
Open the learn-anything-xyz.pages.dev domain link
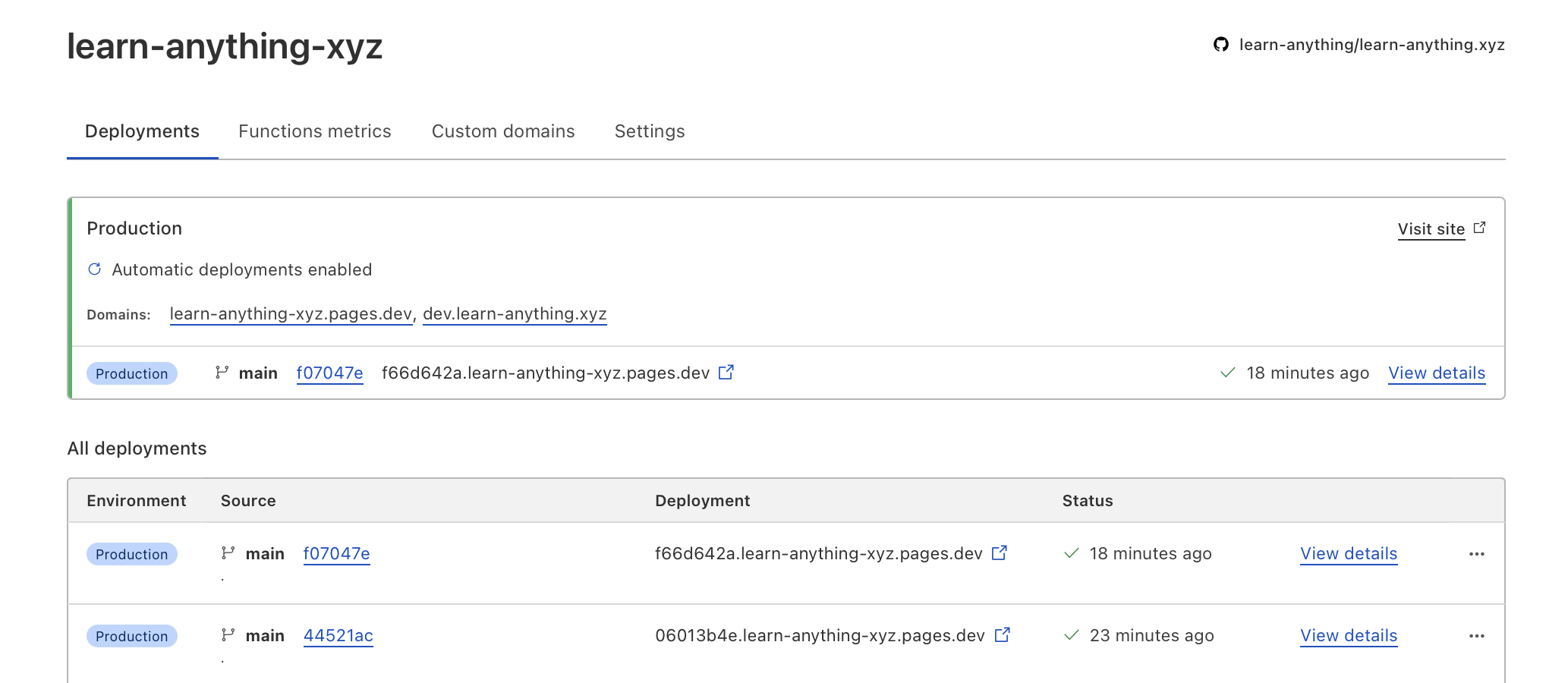291,314
